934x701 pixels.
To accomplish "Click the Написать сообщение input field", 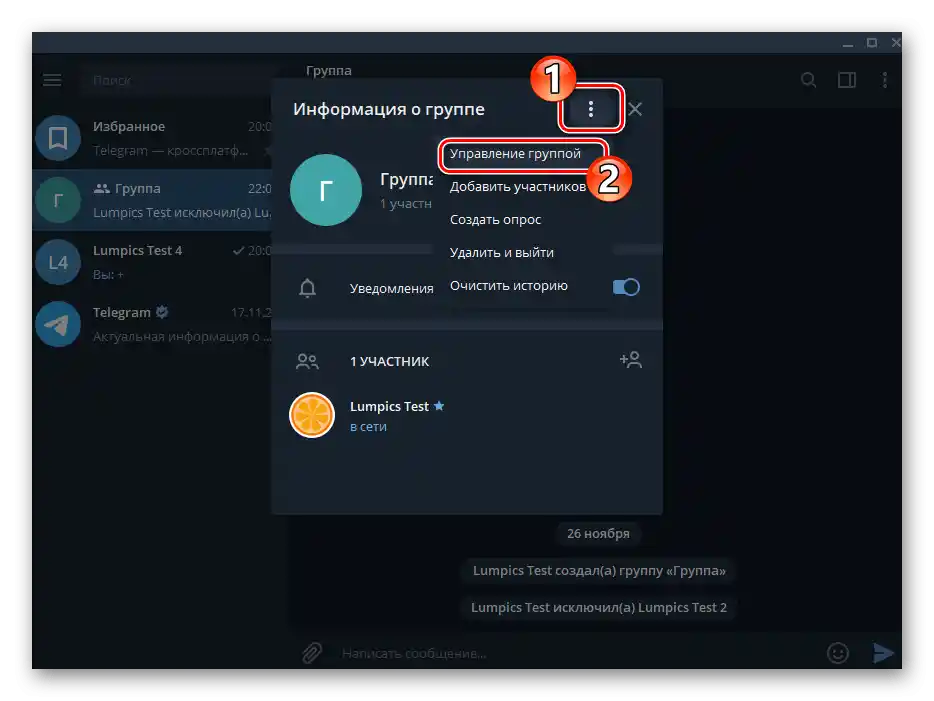I will pos(500,652).
